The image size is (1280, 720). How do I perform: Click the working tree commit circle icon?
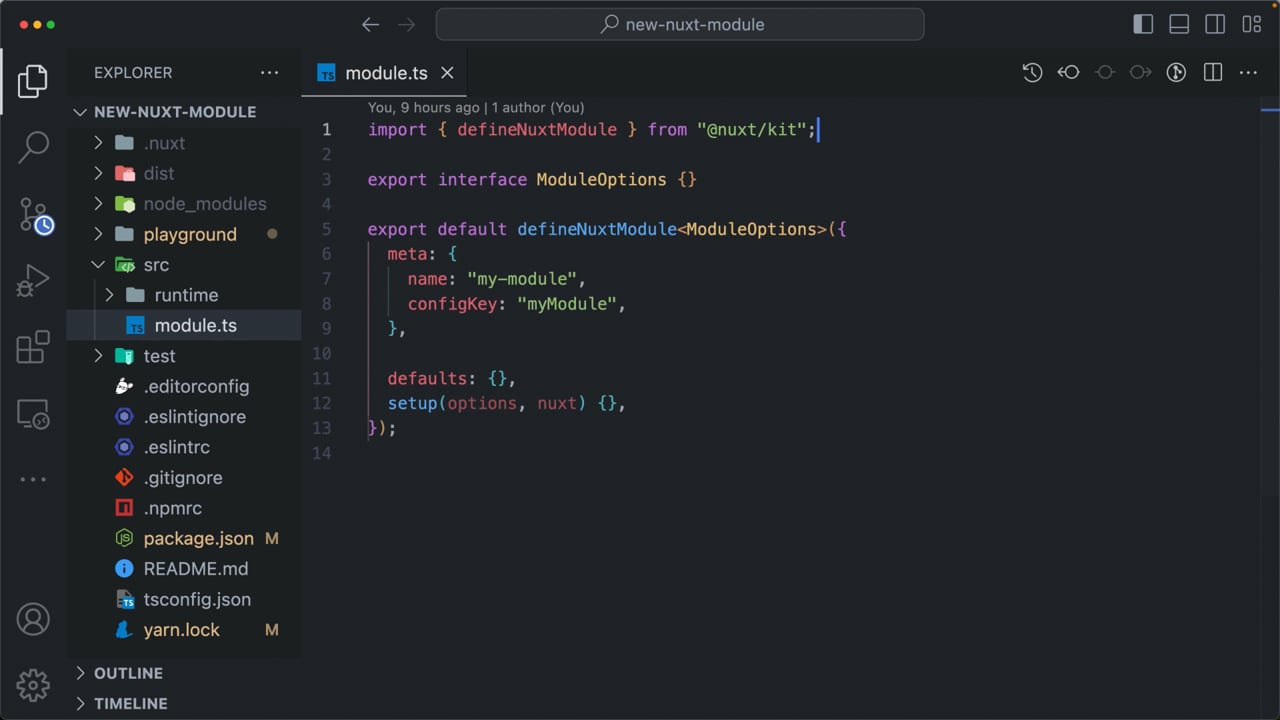(x=1104, y=72)
